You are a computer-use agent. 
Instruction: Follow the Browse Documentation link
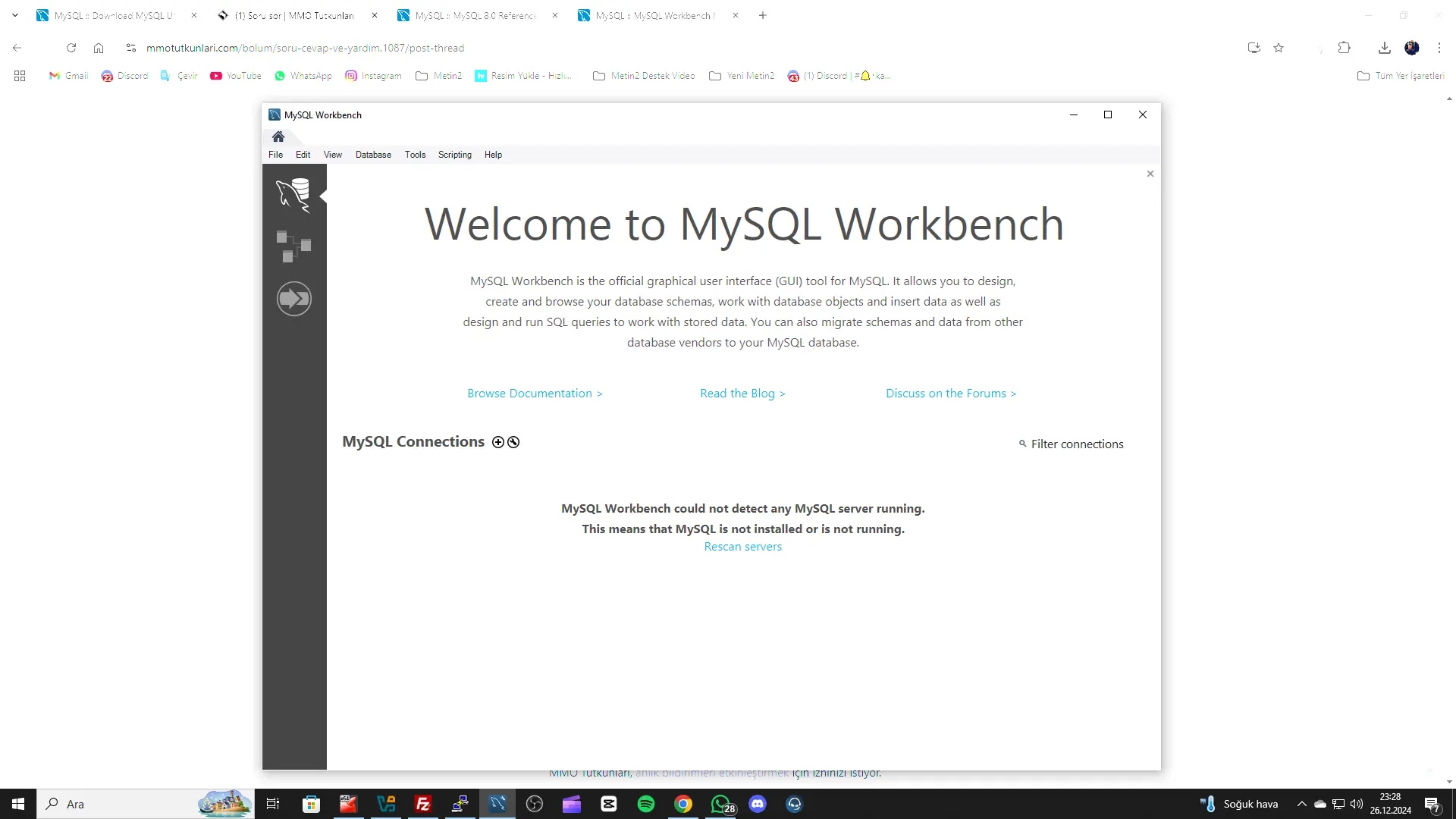[535, 393]
